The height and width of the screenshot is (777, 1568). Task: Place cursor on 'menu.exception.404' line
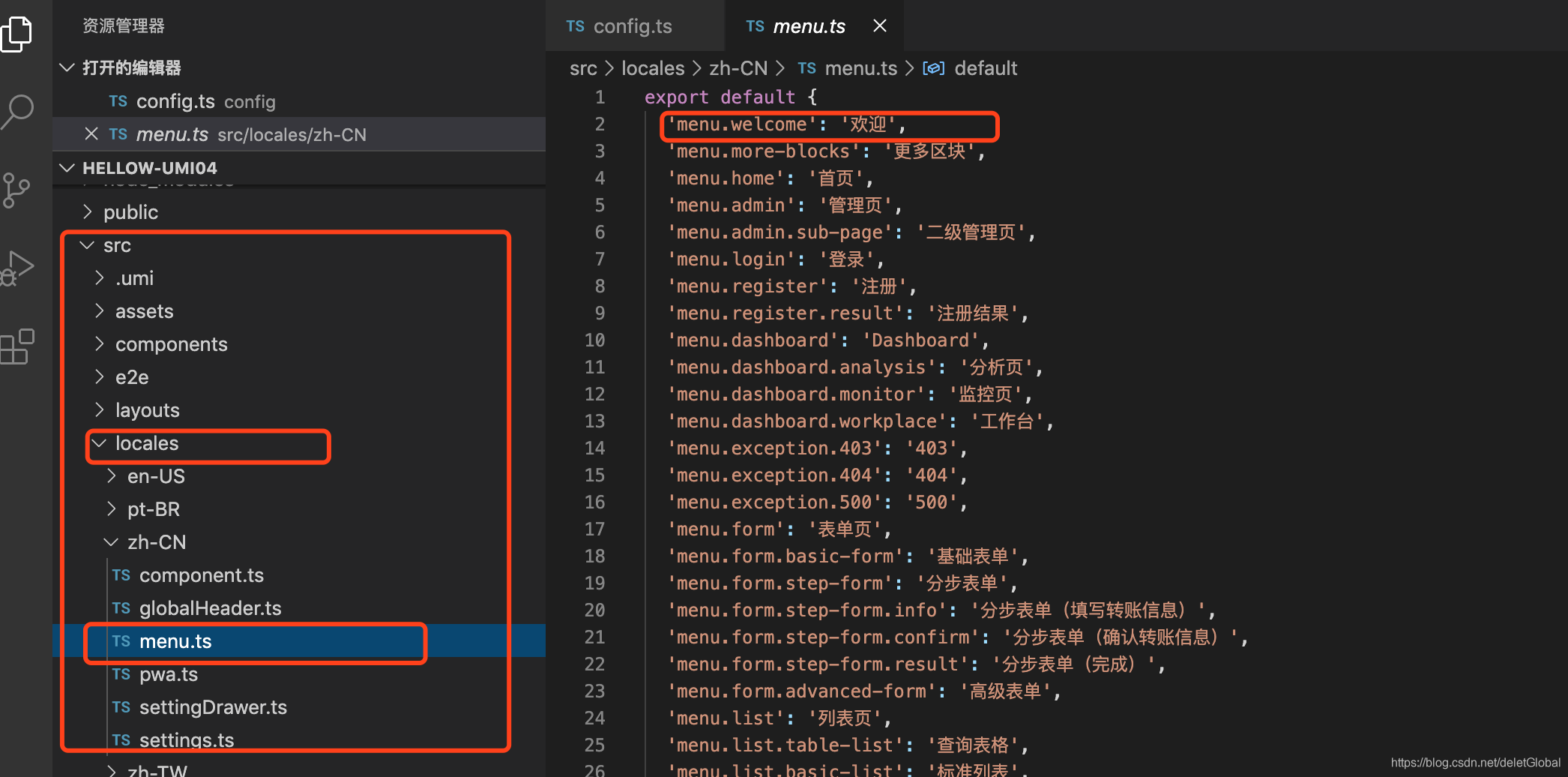(817, 475)
